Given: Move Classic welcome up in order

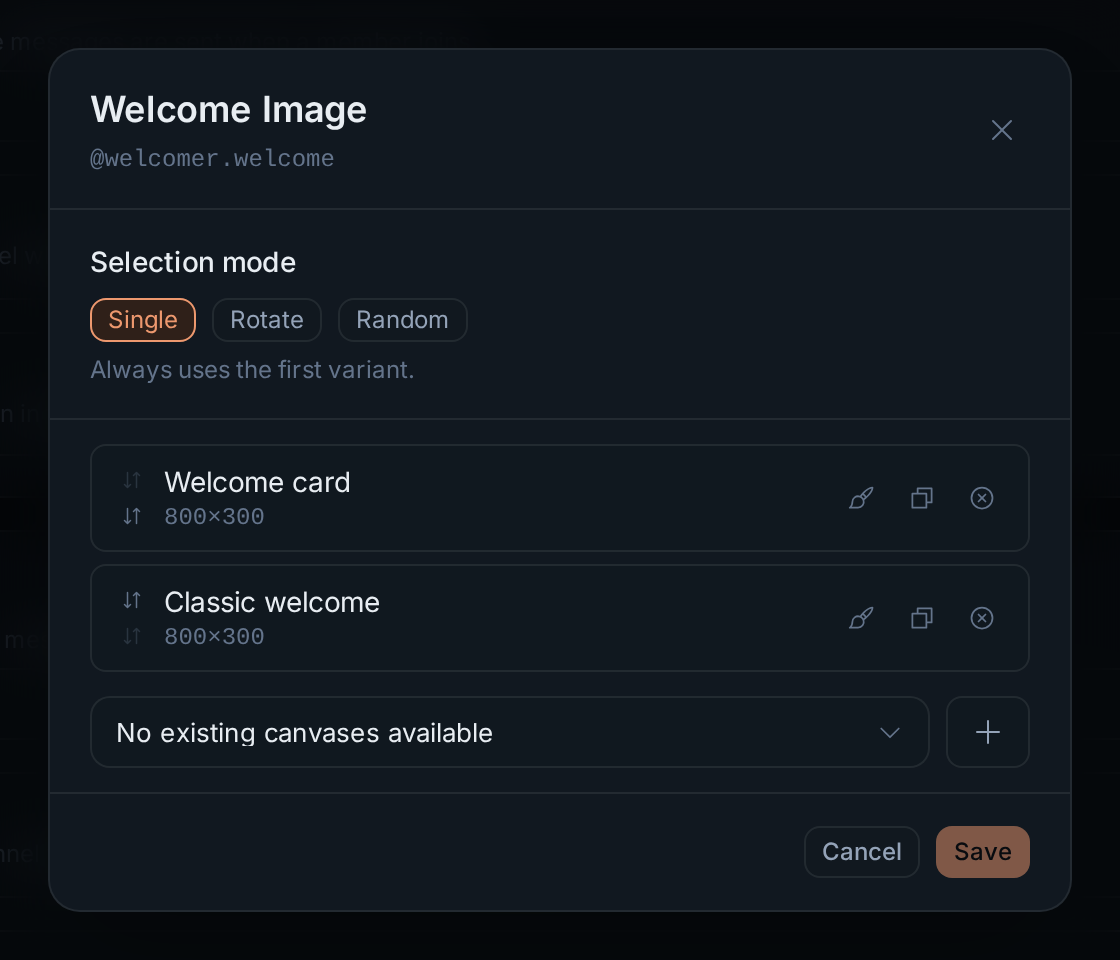Looking at the screenshot, I should [x=132, y=600].
